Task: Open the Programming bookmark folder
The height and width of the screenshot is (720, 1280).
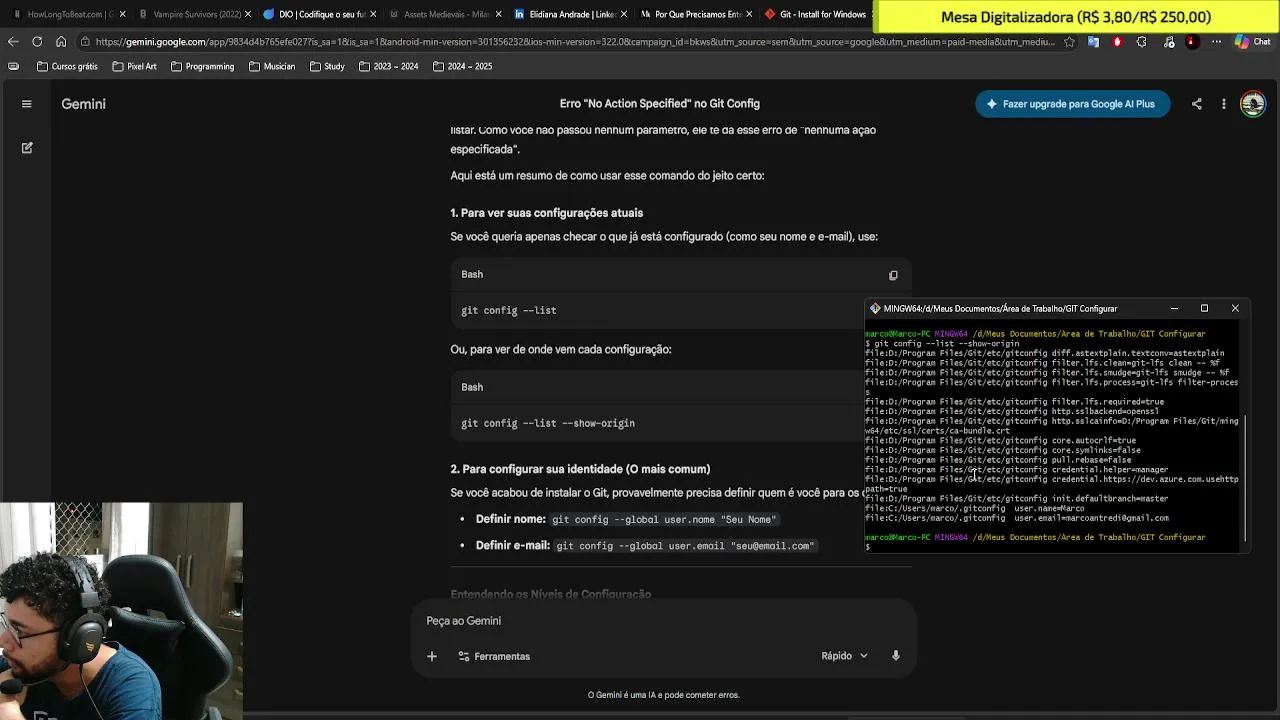Action: coord(202,66)
